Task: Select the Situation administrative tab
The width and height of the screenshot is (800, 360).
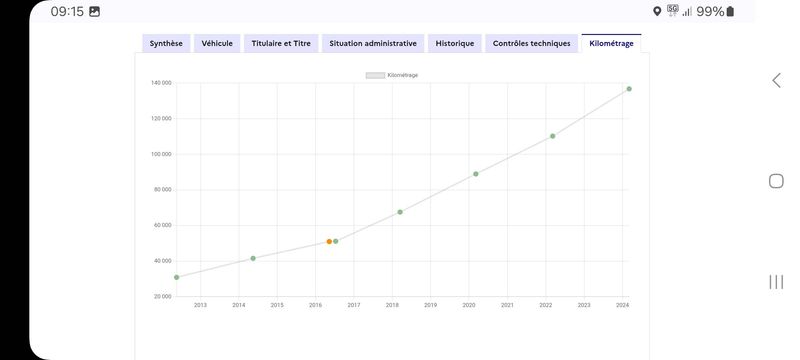Action: click(373, 43)
